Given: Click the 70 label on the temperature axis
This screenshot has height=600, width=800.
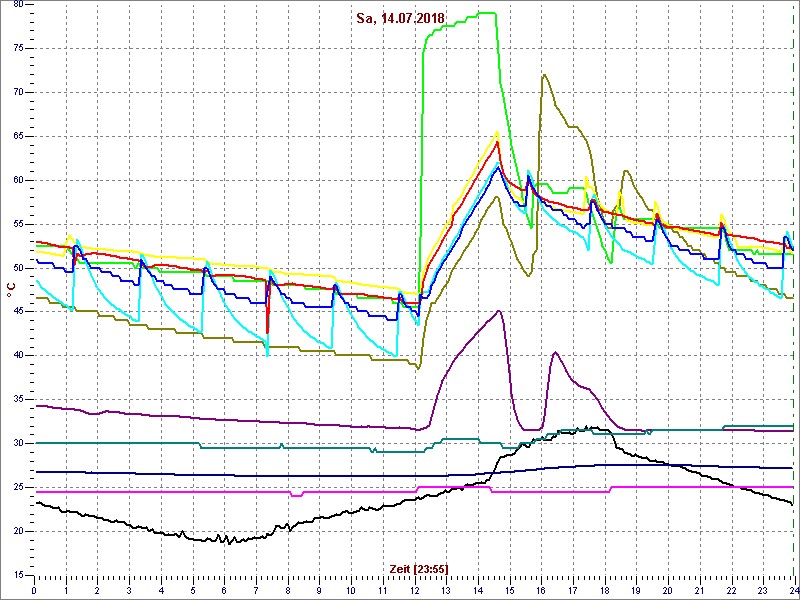Looking at the screenshot, I should click(x=17, y=92).
